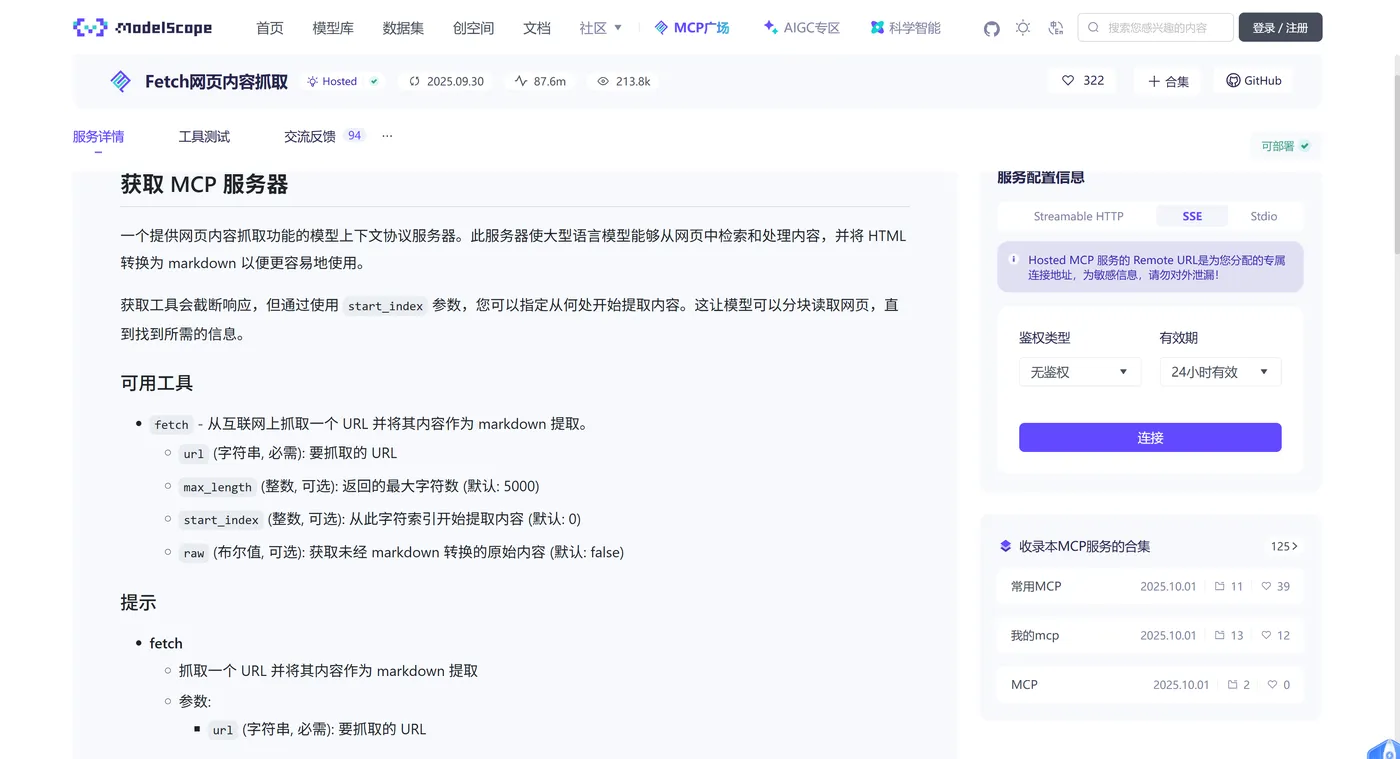Keep SSE connection mode selected
This screenshot has width=1400, height=759.
(x=1192, y=216)
